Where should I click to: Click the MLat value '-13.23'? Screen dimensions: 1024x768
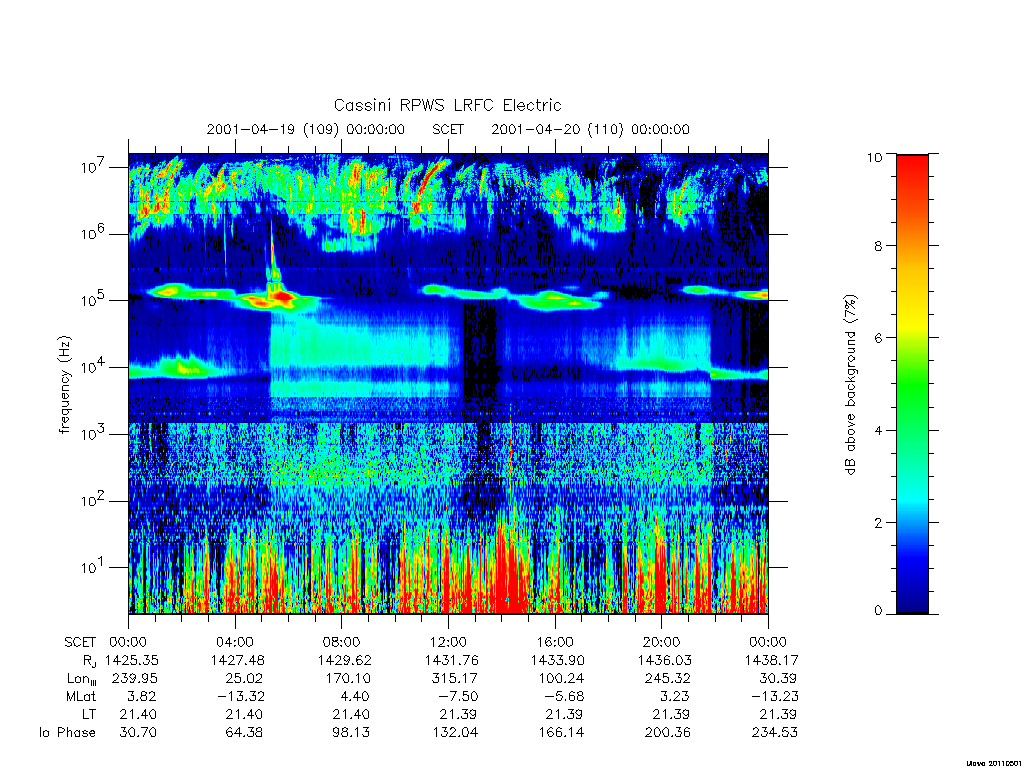pos(775,696)
